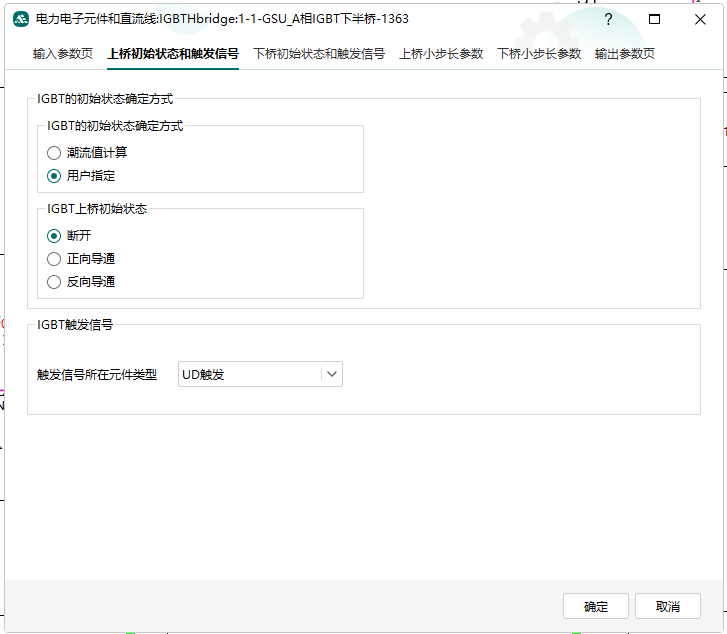Open the 上桥初始状态和触发信号 tab

[x=173, y=54]
